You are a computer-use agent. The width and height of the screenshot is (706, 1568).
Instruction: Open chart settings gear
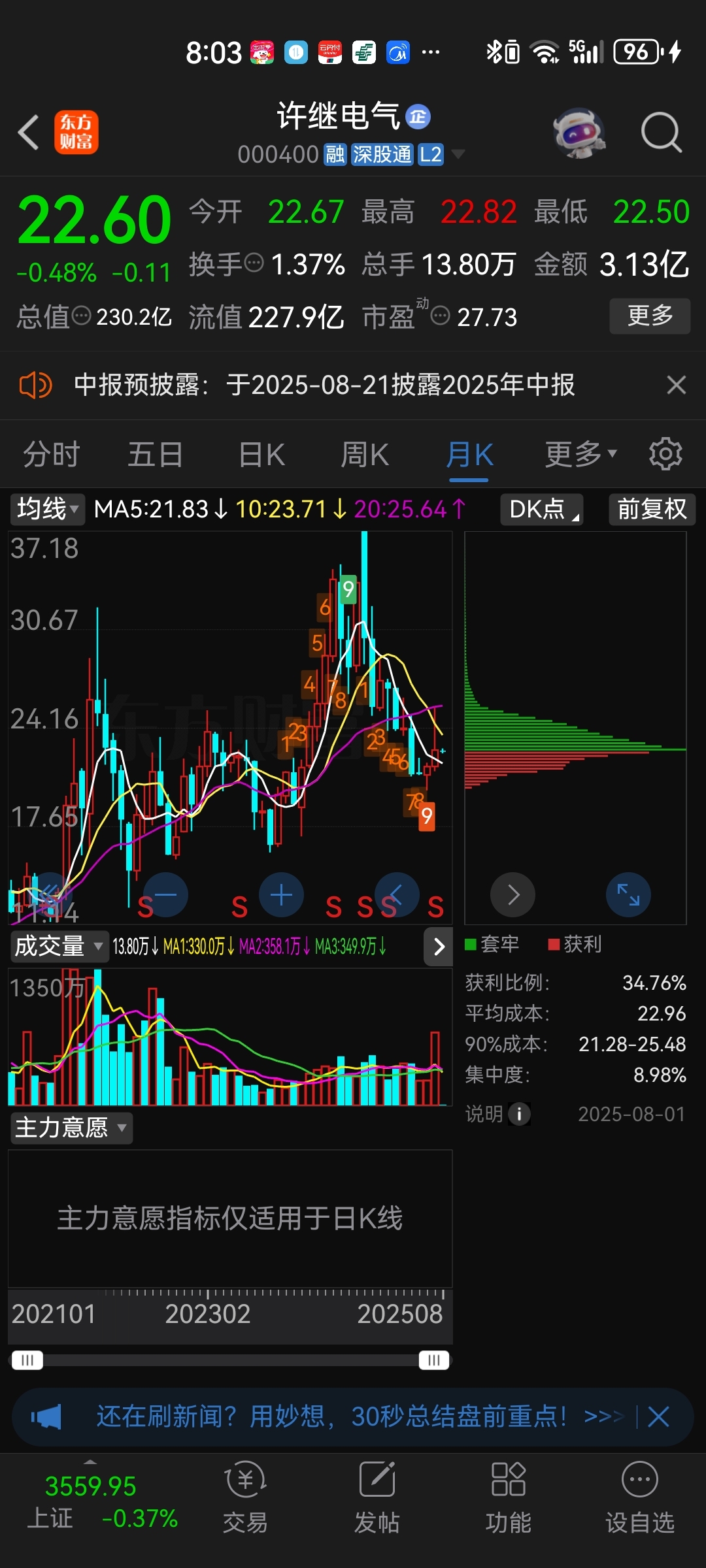tap(665, 454)
